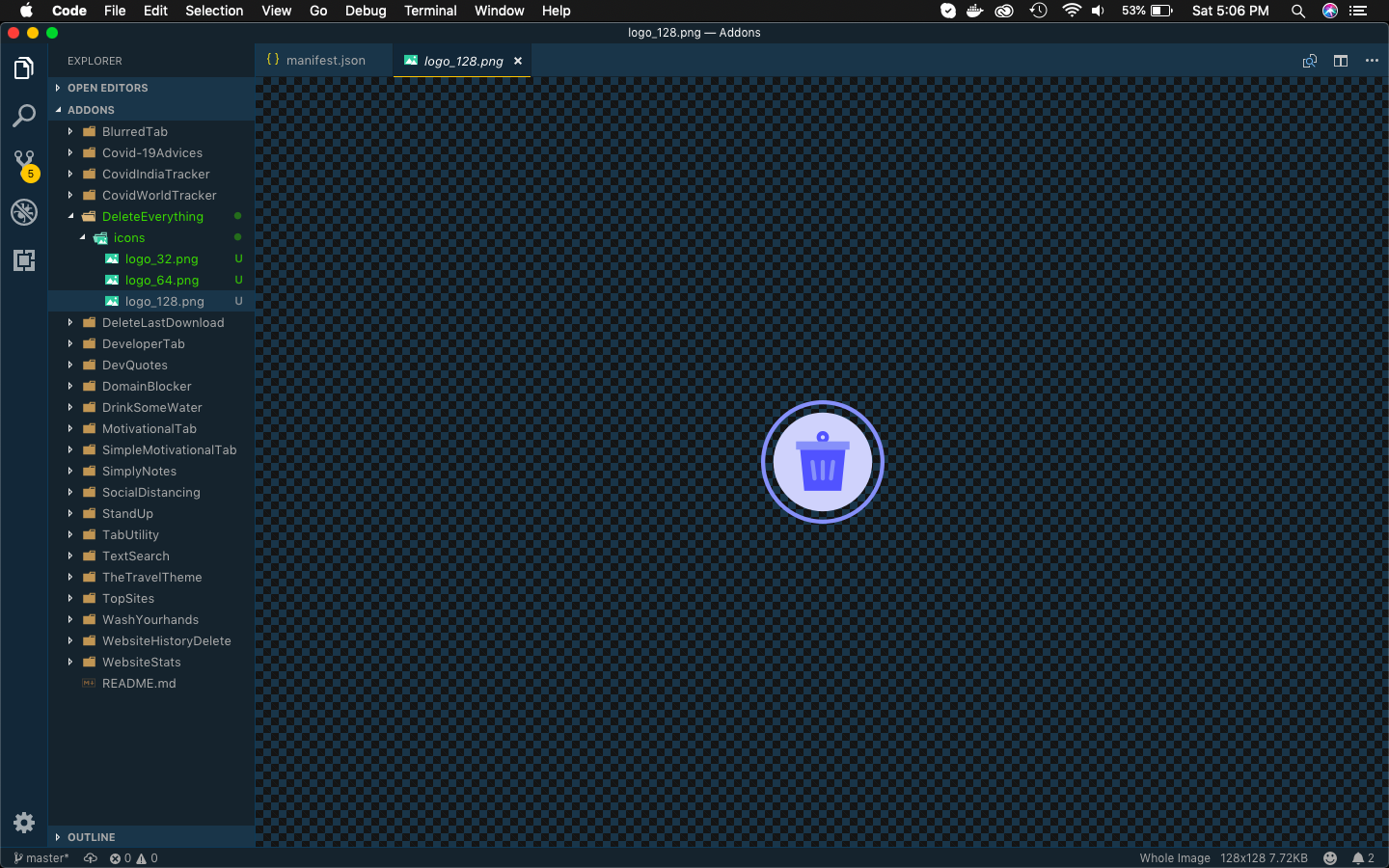Expand the SocialDistancing folder

click(151, 493)
